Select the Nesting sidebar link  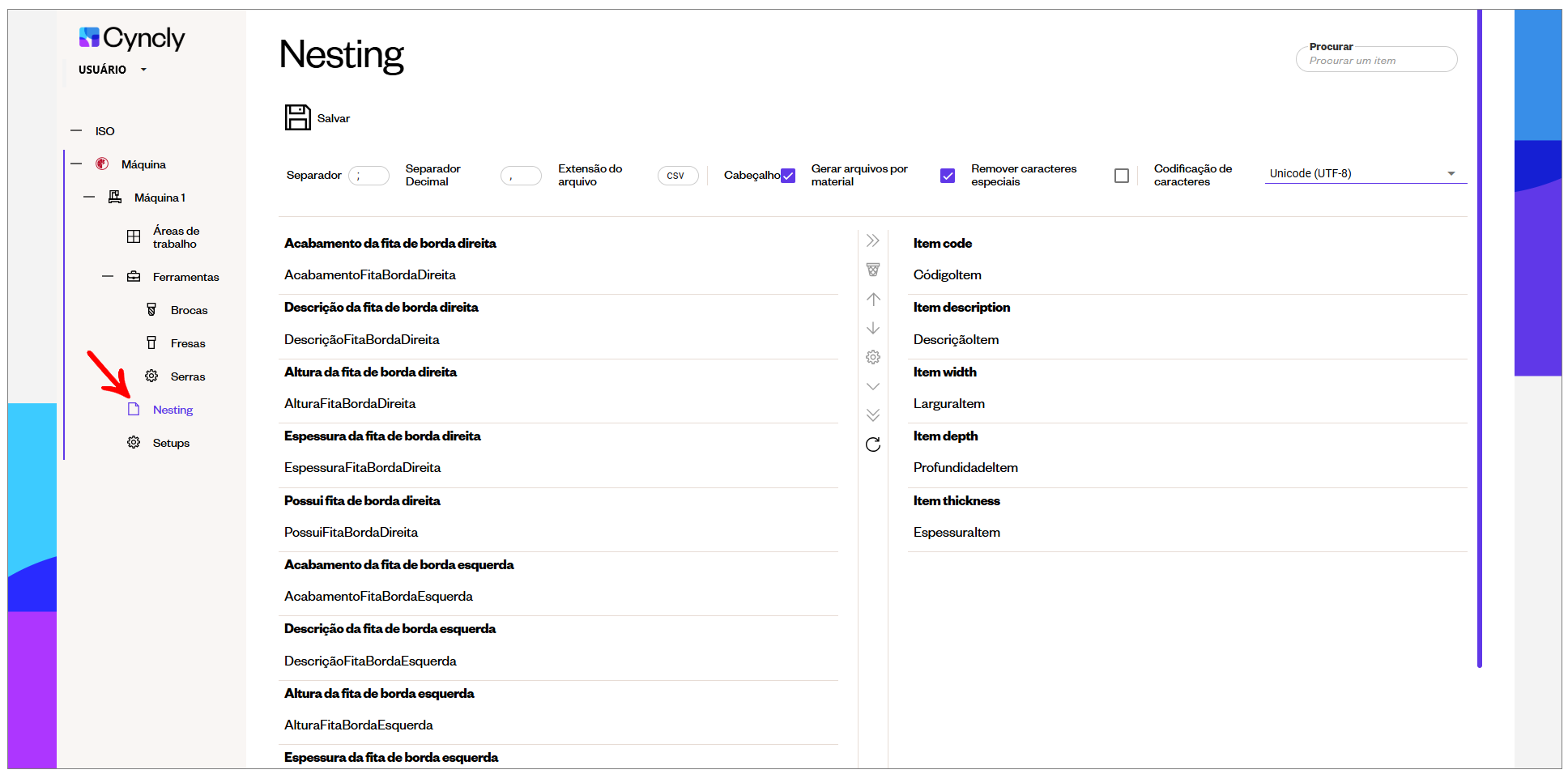(x=173, y=410)
